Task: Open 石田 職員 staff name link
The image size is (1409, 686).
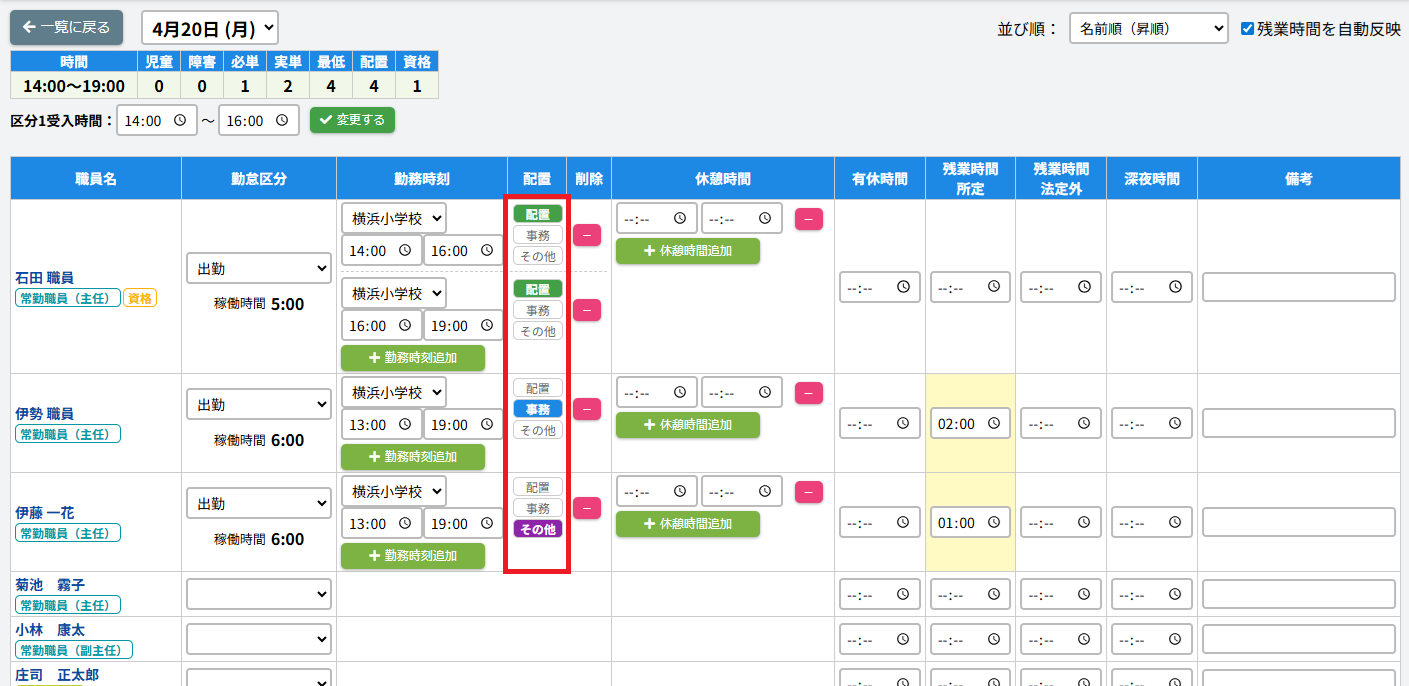Action: [44, 277]
